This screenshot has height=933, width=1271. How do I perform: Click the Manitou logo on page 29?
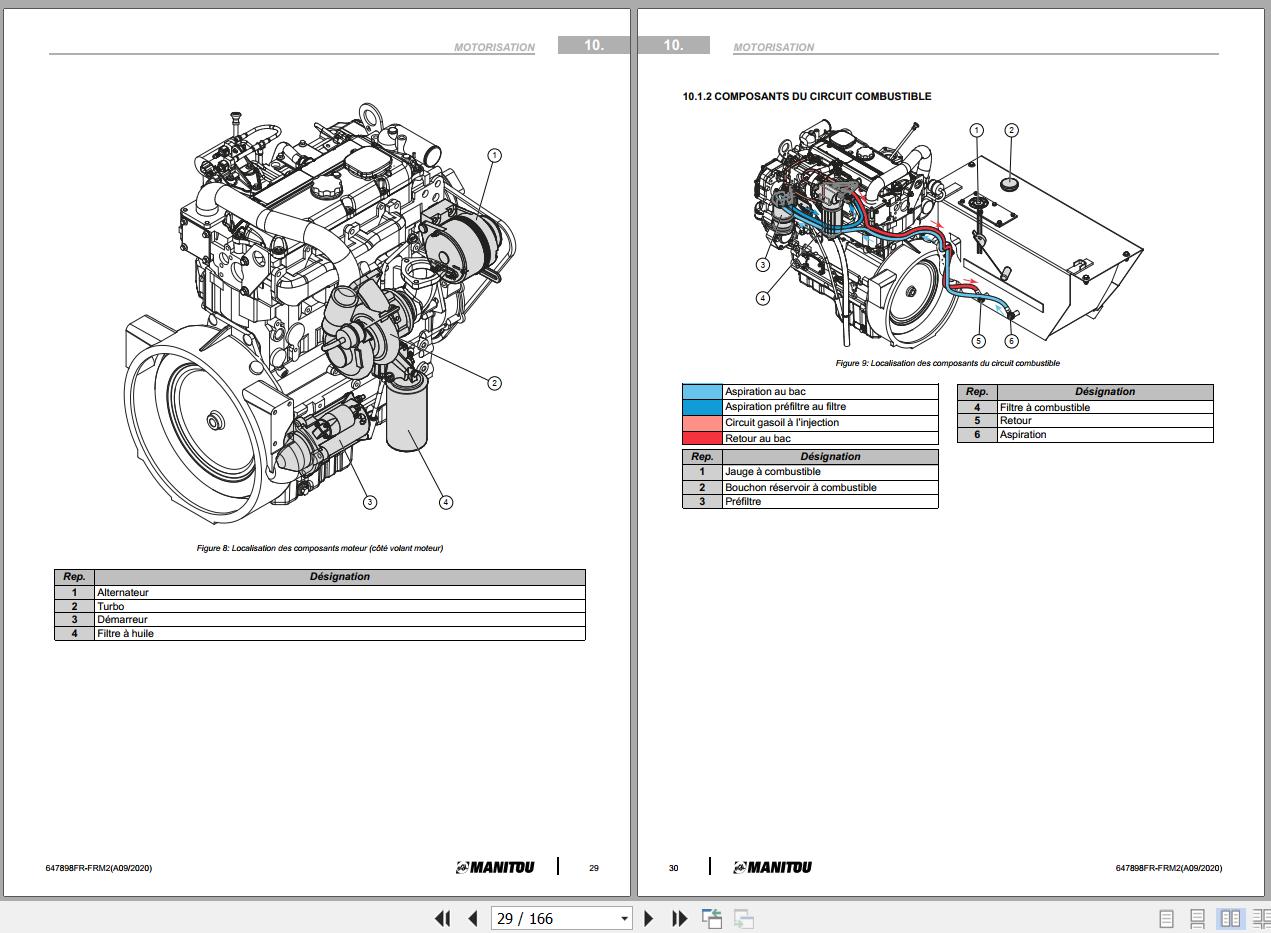(495, 867)
